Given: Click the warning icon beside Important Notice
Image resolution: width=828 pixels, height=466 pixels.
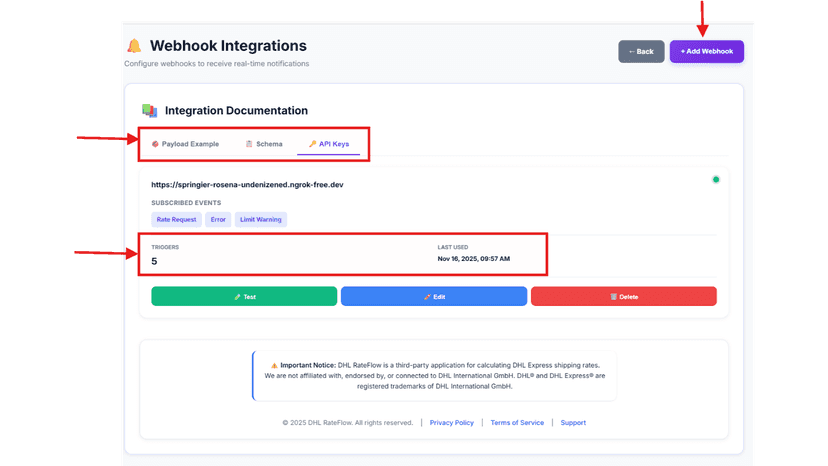Looking at the screenshot, I should (274, 365).
